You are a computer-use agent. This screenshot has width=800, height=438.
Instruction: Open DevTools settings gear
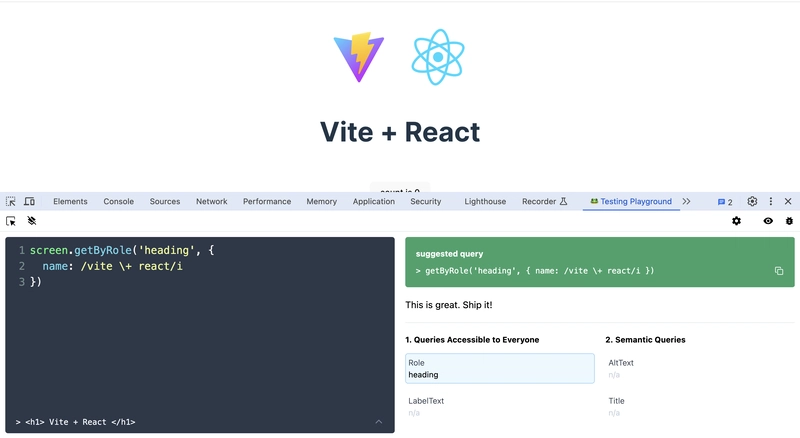(752, 202)
